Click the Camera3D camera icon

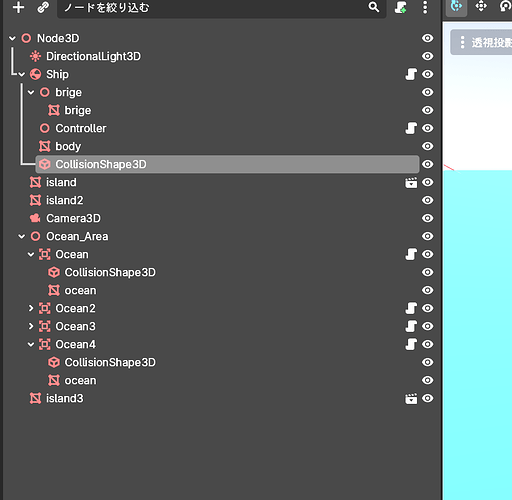click(x=35, y=218)
